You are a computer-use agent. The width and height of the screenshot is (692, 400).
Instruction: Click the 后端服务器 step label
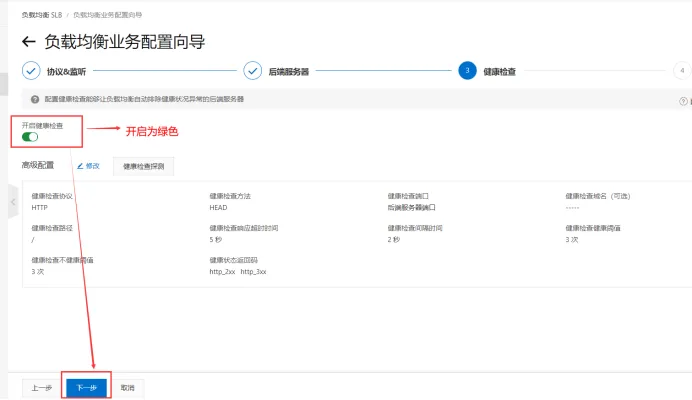coord(289,72)
